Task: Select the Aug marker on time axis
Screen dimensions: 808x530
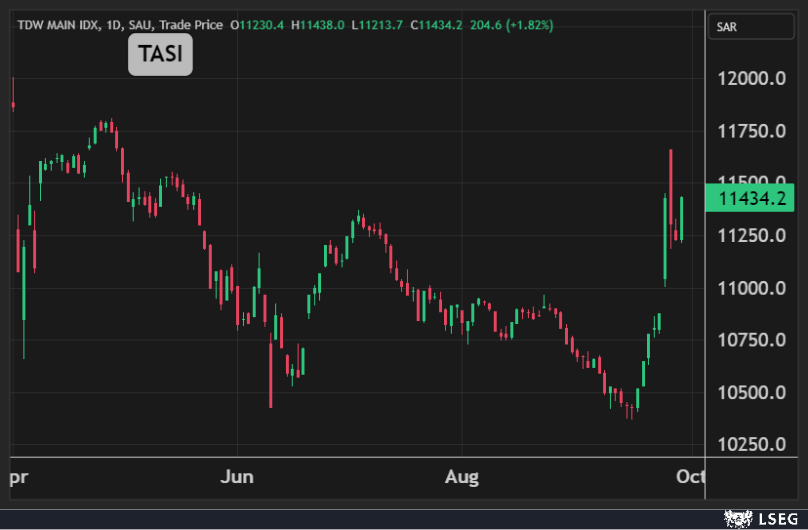Action: [461, 476]
